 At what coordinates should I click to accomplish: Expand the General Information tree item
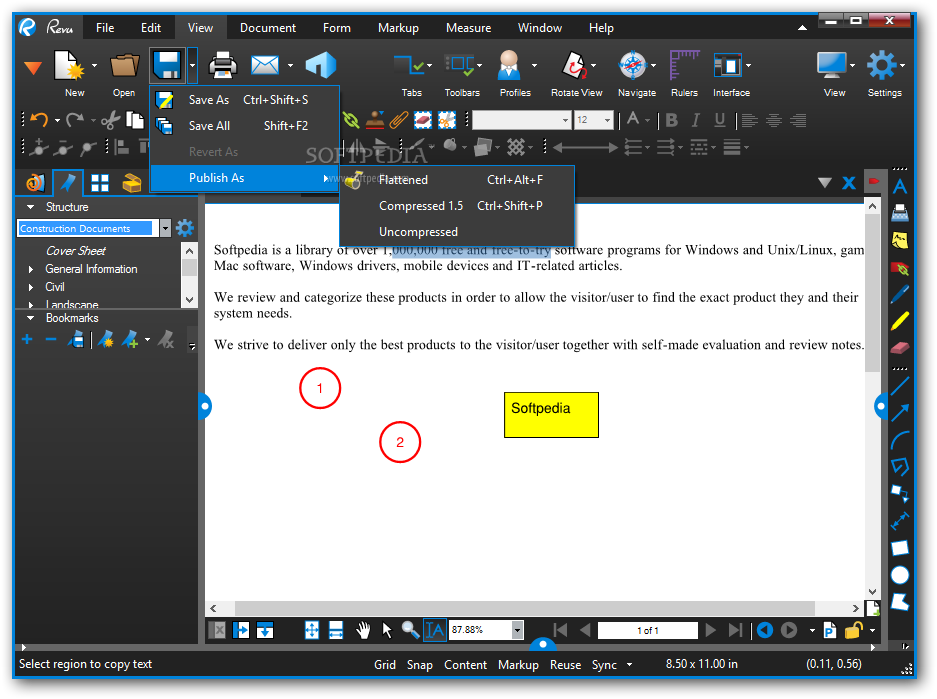click(x=31, y=269)
